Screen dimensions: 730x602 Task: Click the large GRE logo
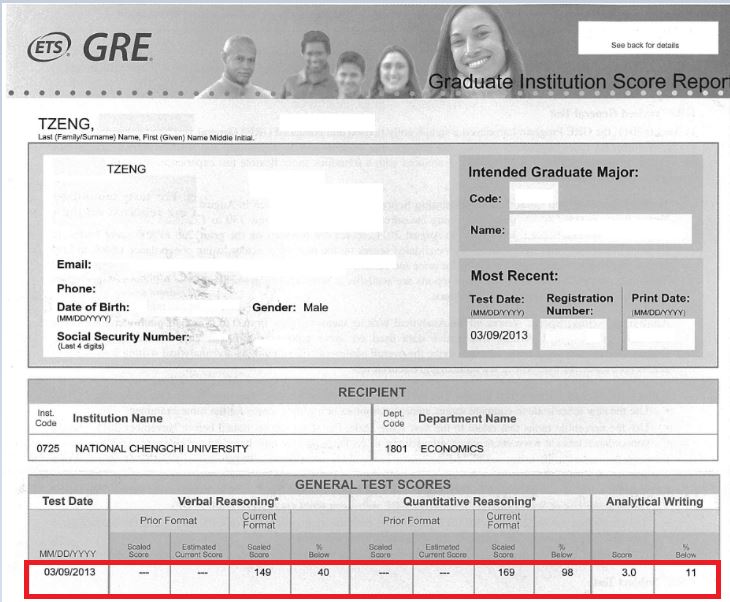pos(118,47)
